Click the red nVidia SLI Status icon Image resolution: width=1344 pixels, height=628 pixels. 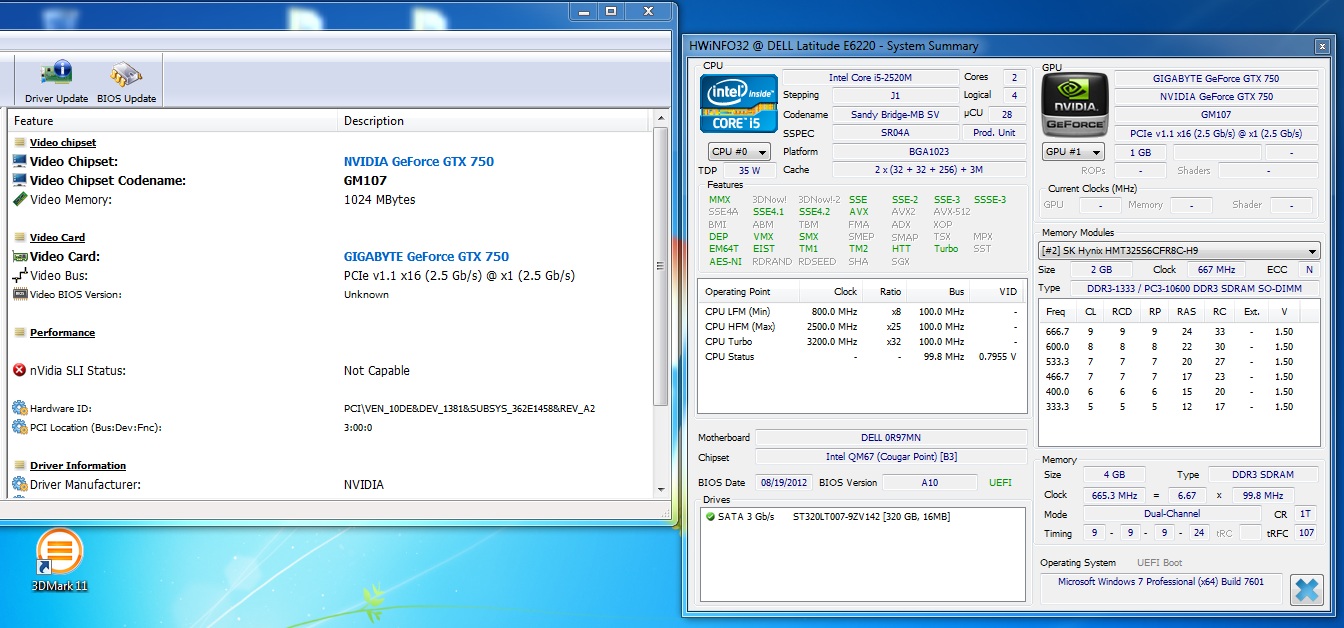tap(19, 370)
